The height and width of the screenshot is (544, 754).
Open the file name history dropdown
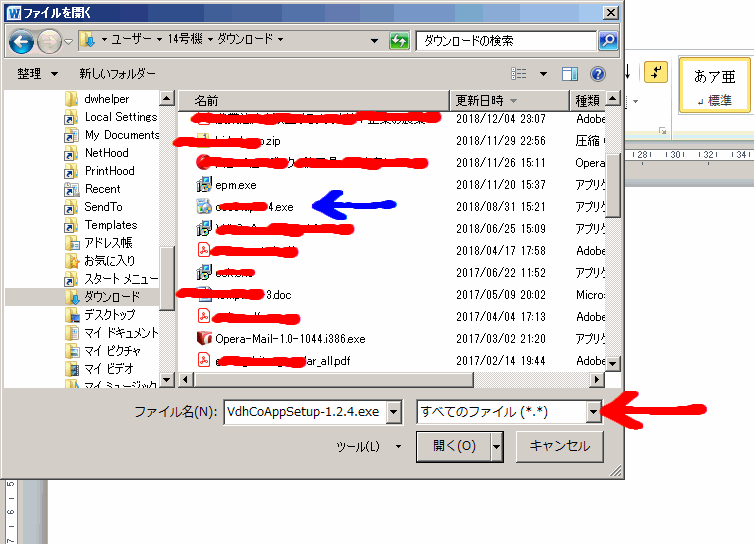click(x=394, y=412)
